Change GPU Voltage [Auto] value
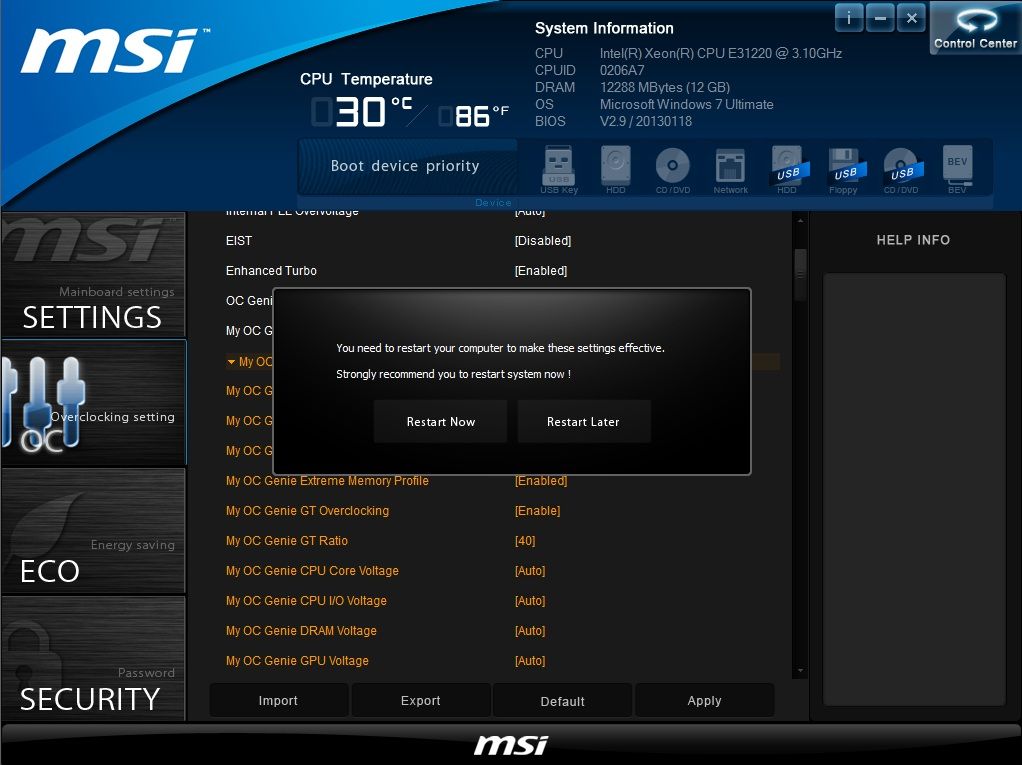Viewport: 1022px width, 765px height. [x=530, y=660]
